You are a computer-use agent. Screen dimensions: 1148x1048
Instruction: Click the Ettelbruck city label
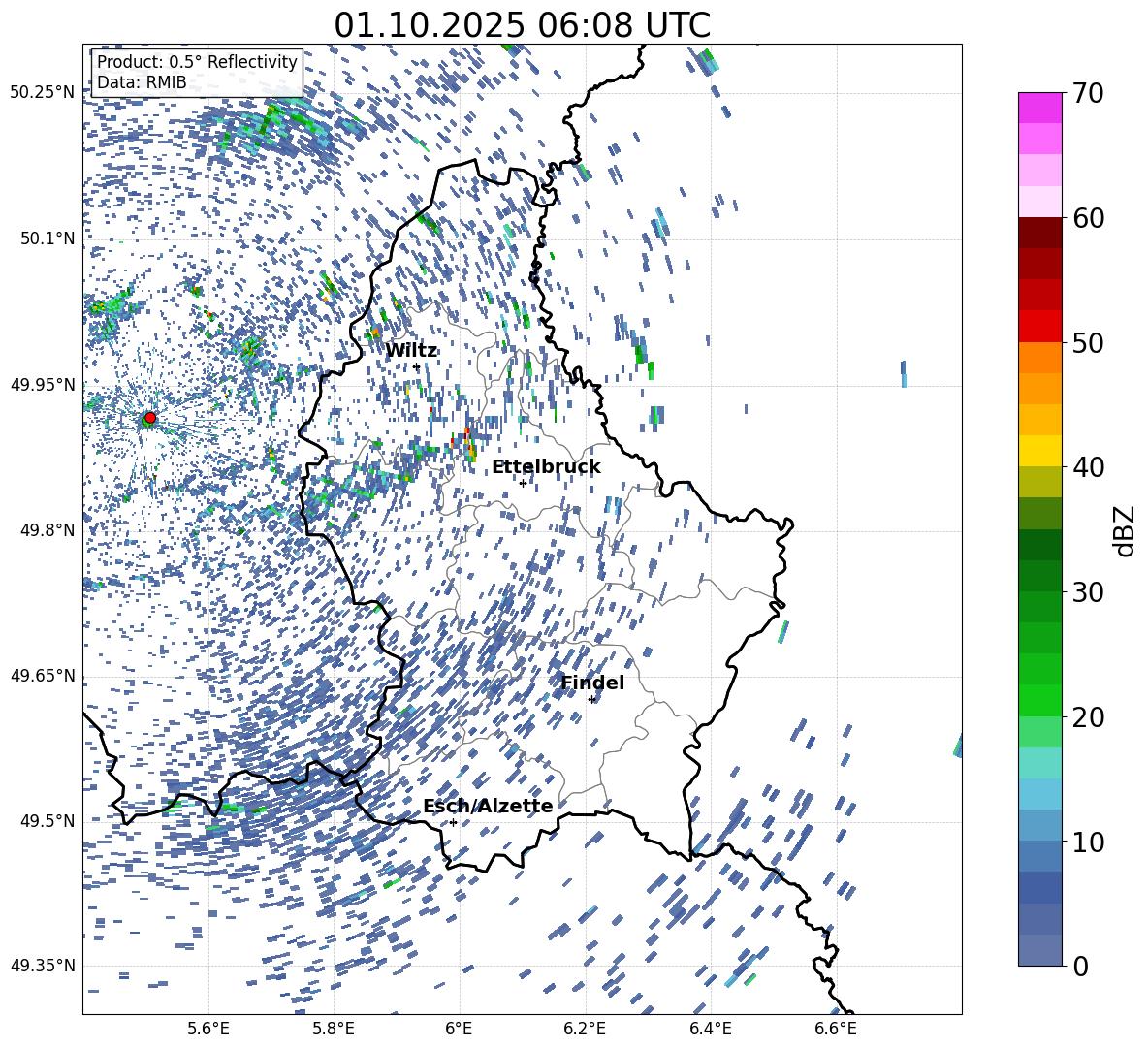point(546,467)
